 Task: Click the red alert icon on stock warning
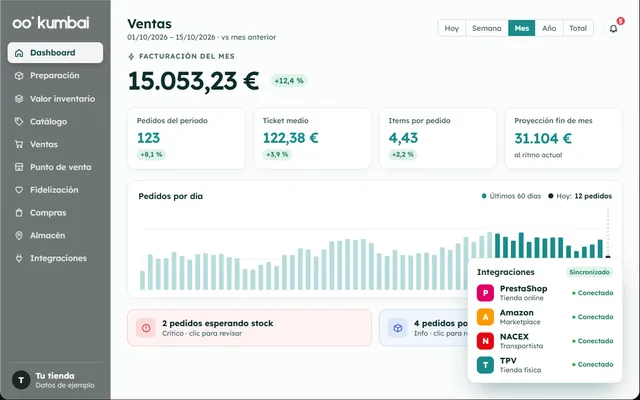(146, 328)
